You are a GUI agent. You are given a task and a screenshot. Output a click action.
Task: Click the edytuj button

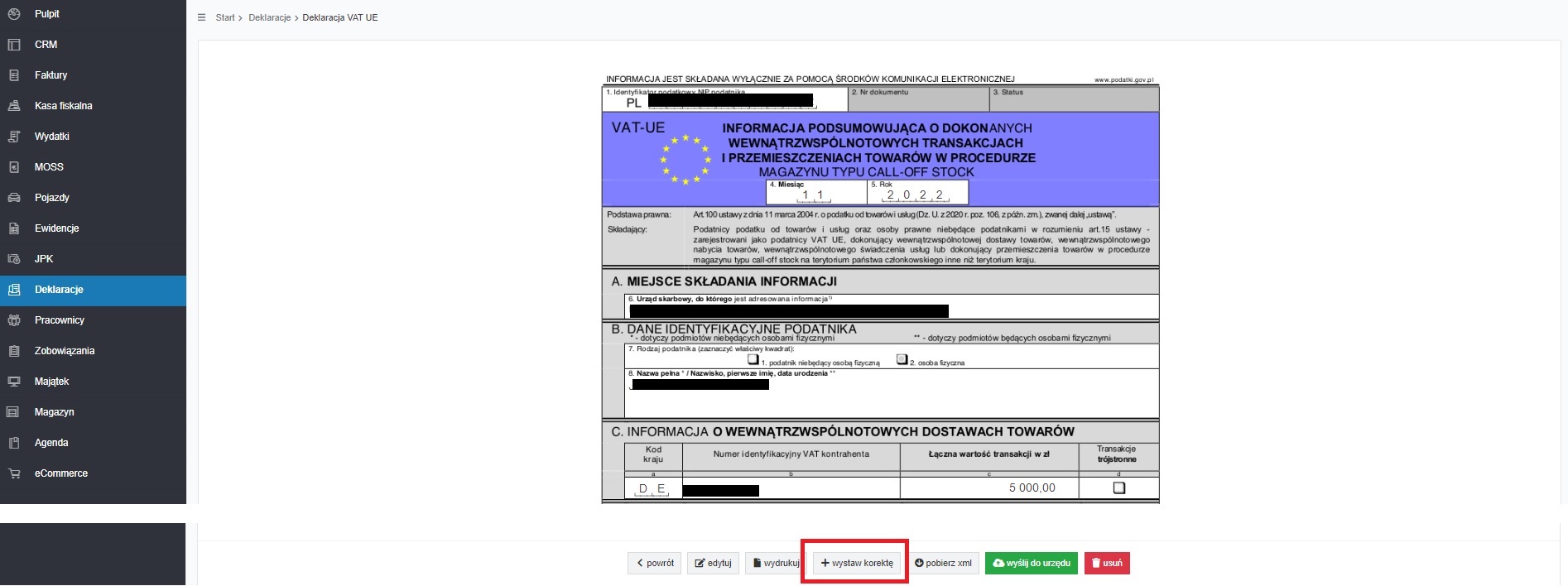[x=713, y=563]
